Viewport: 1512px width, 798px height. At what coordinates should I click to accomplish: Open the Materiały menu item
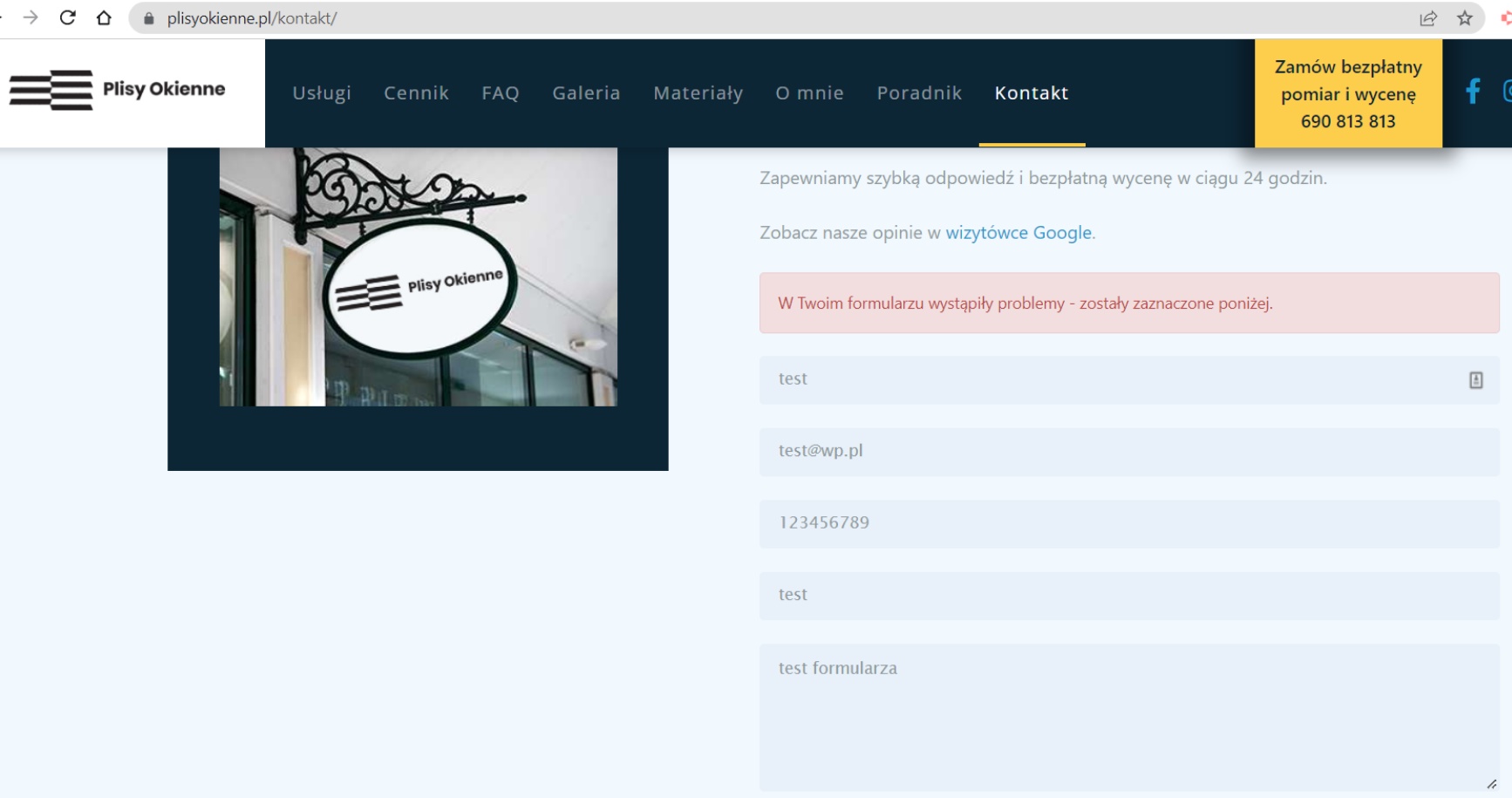point(698,92)
